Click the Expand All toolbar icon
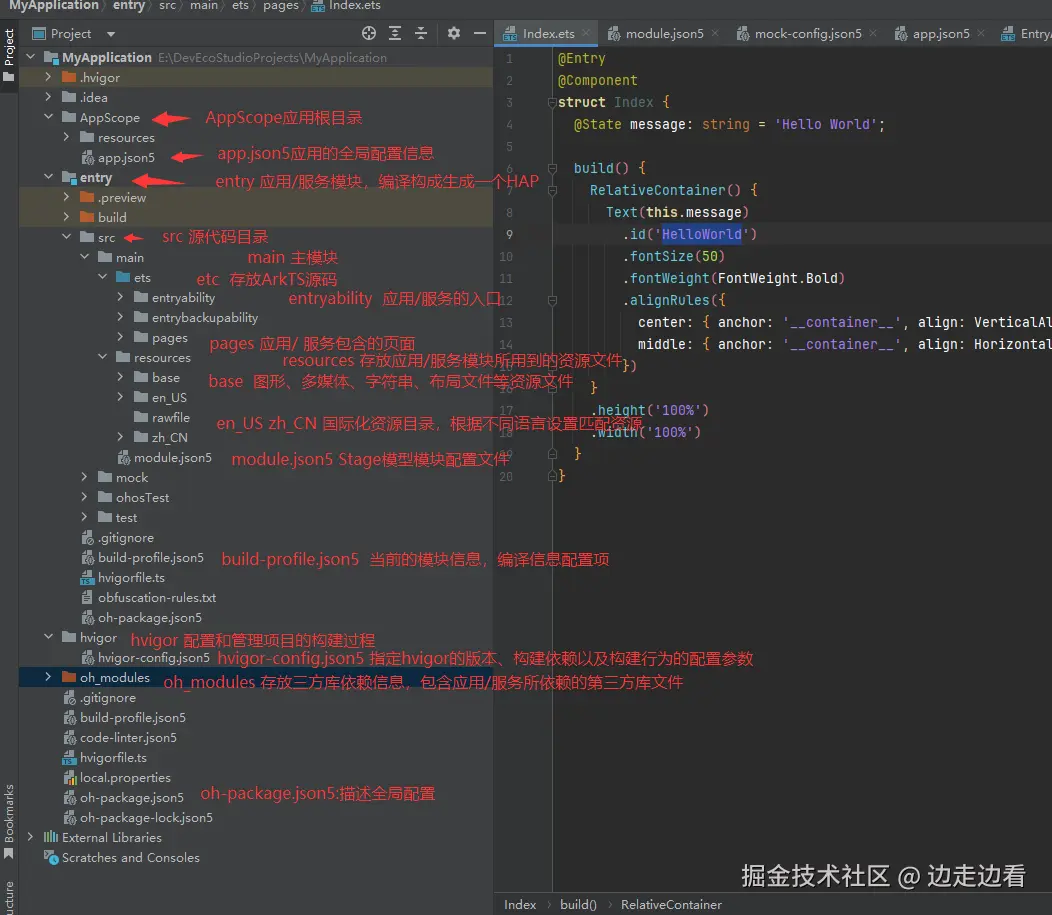The image size is (1052, 915). (395, 34)
